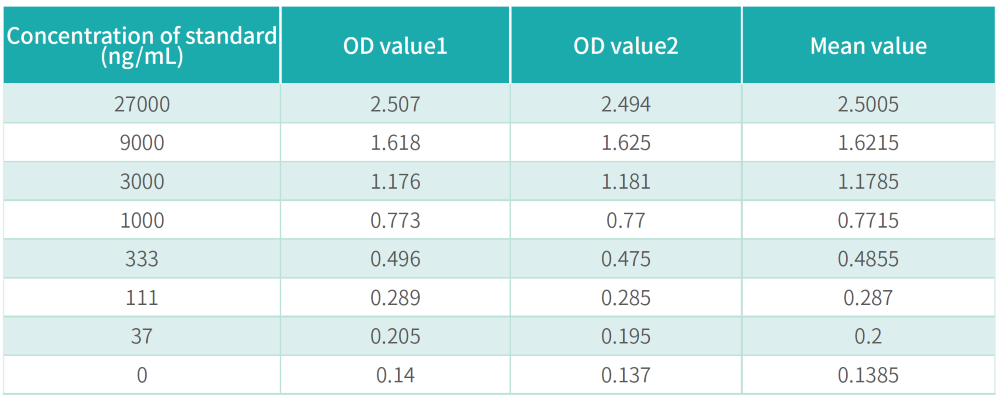Image resolution: width=1000 pixels, height=403 pixels.
Task: Click the cell with value 0.205
Action: coord(395,337)
